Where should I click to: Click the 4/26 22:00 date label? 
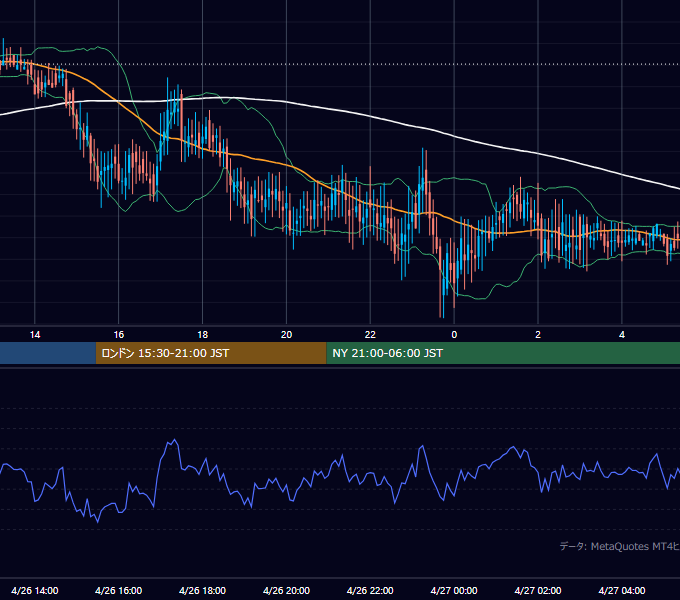(x=370, y=590)
